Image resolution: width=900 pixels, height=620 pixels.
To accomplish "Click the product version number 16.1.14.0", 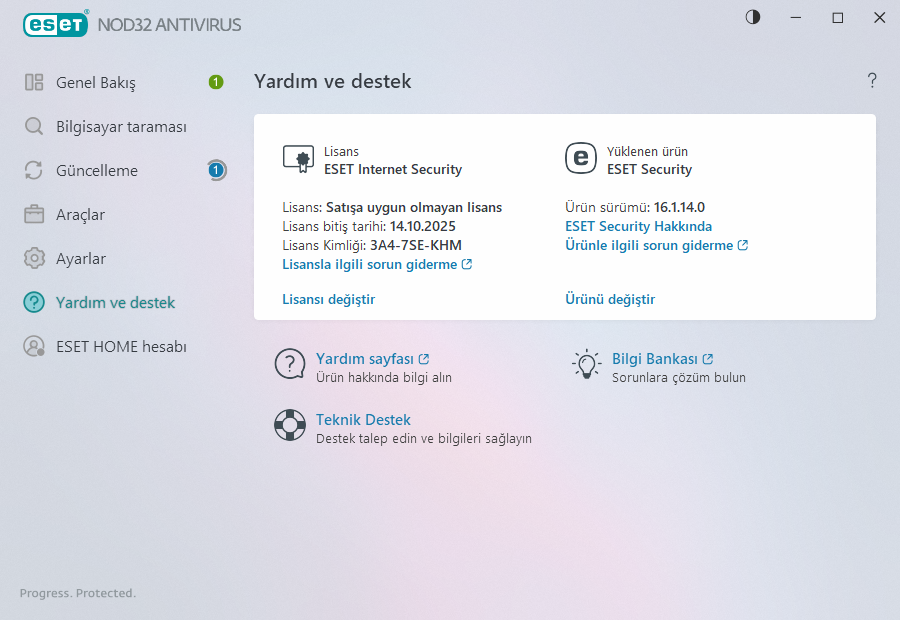I will point(679,207).
